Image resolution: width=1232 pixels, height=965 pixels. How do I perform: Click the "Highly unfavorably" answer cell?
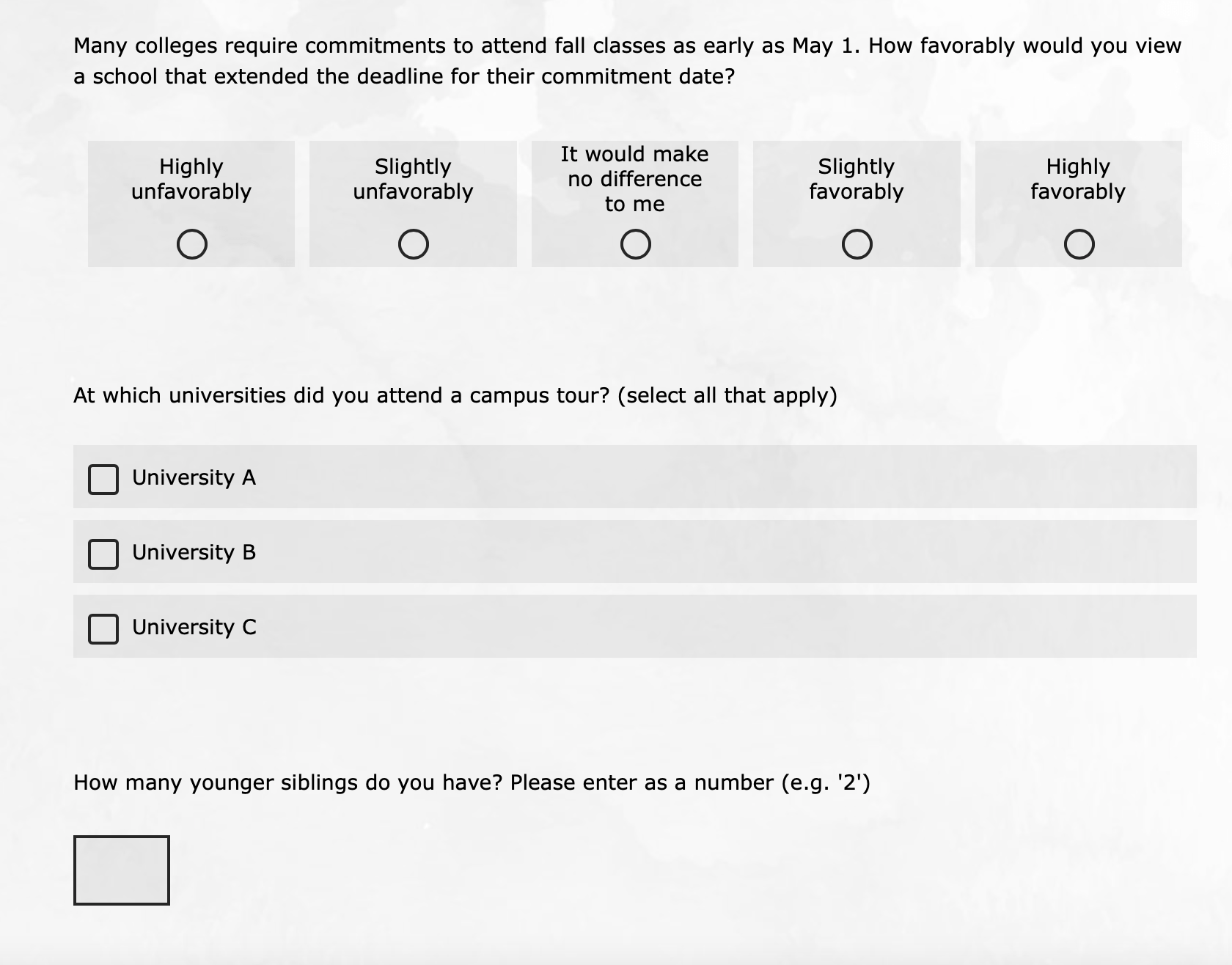tap(192, 203)
